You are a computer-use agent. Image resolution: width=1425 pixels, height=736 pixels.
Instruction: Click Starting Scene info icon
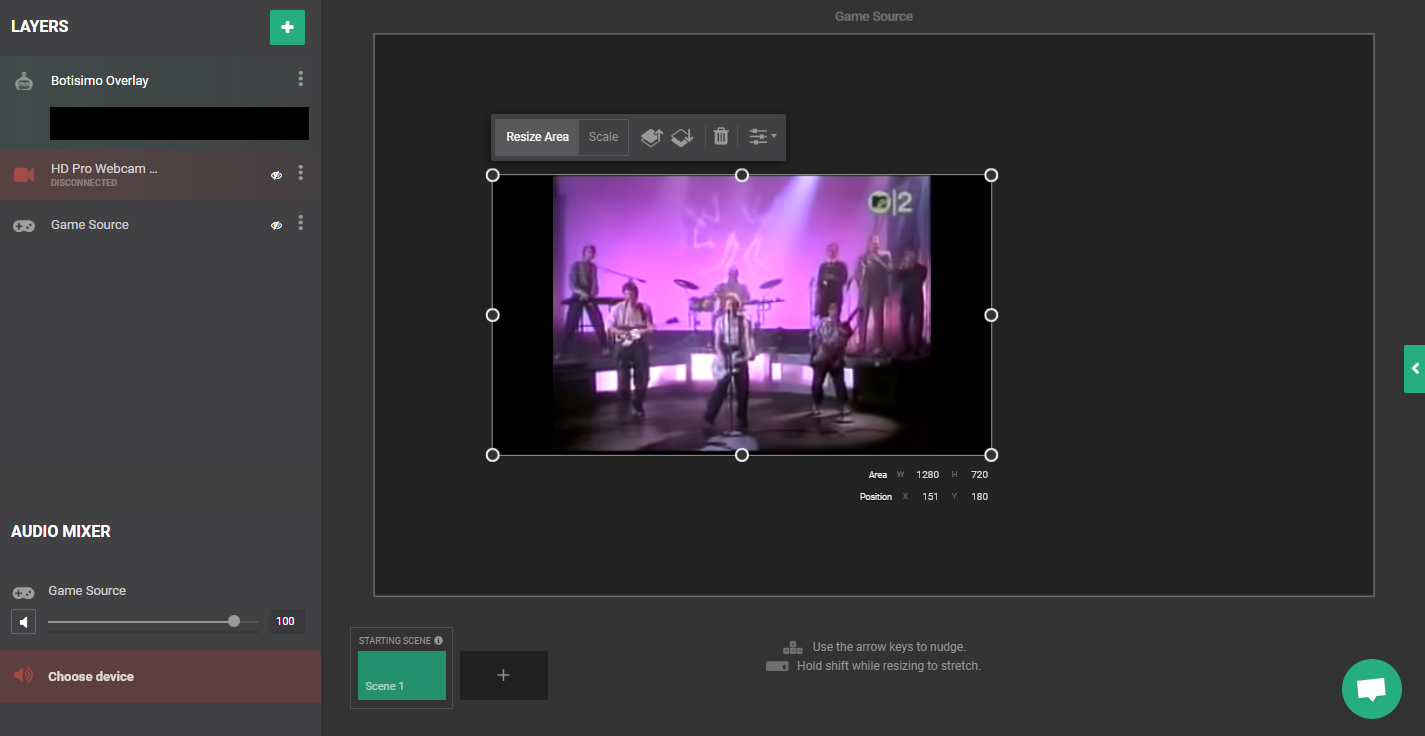pyautogui.click(x=438, y=640)
